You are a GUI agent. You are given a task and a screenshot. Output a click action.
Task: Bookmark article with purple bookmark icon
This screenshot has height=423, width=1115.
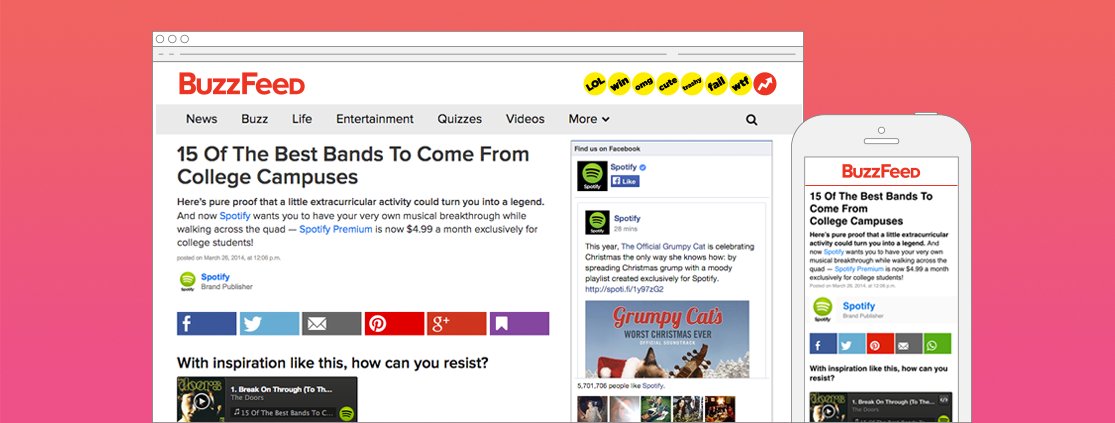tap(519, 323)
